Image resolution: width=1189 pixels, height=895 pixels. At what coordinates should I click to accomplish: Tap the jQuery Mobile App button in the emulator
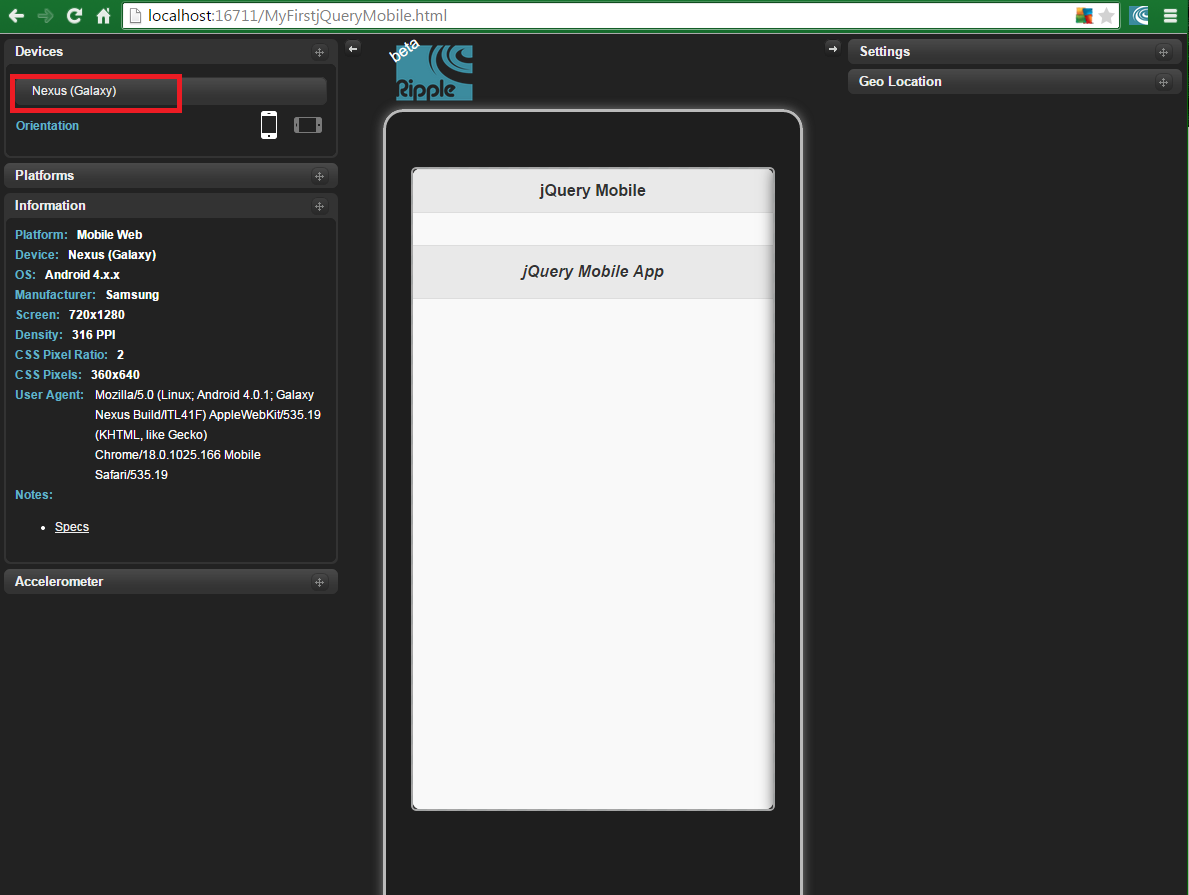point(592,271)
